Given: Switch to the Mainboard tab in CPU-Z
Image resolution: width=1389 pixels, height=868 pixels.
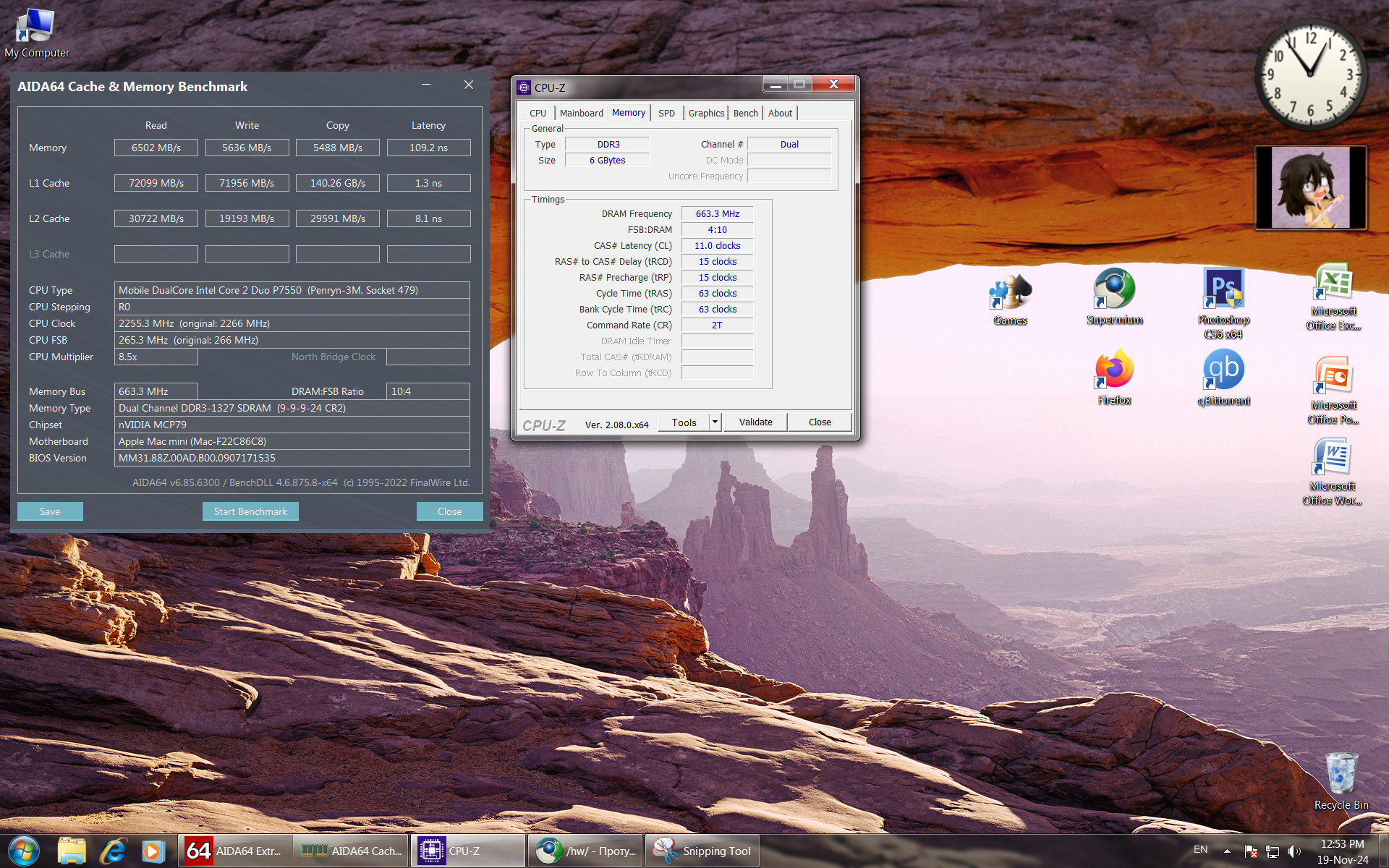Looking at the screenshot, I should pos(581,113).
